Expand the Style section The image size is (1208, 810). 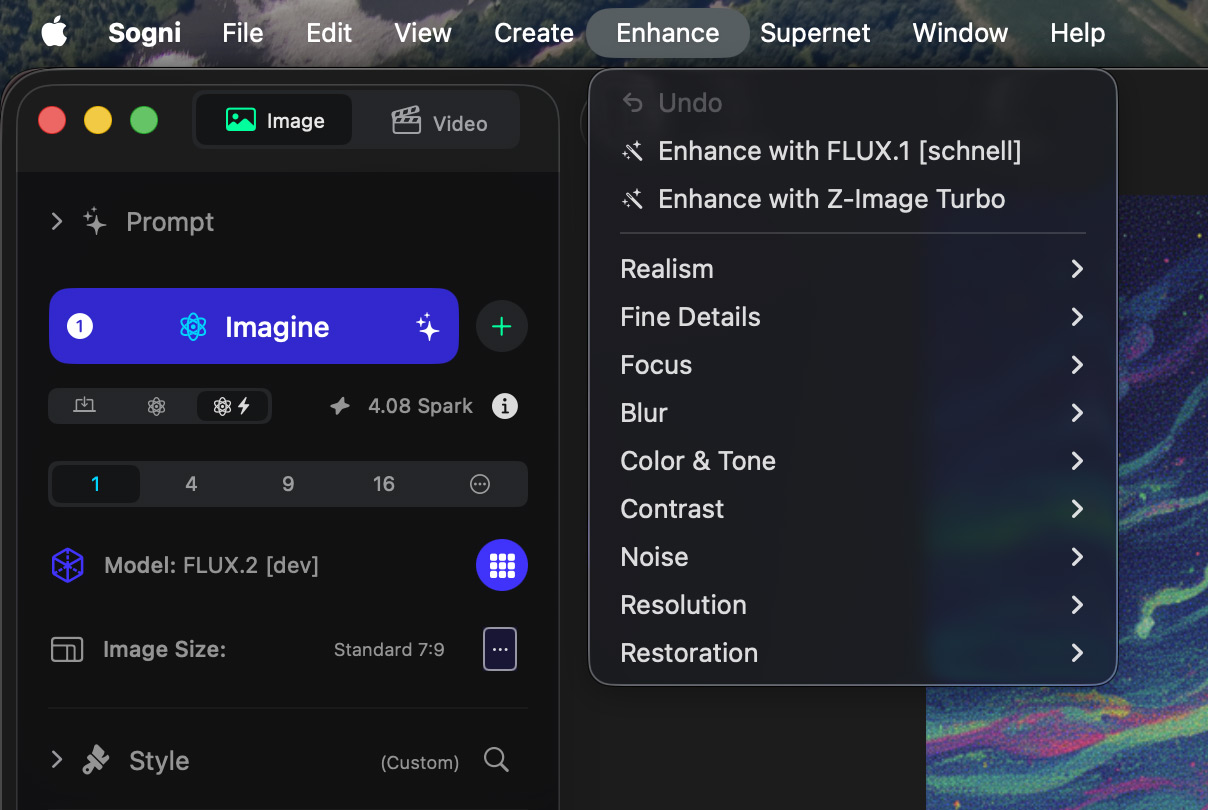point(57,760)
